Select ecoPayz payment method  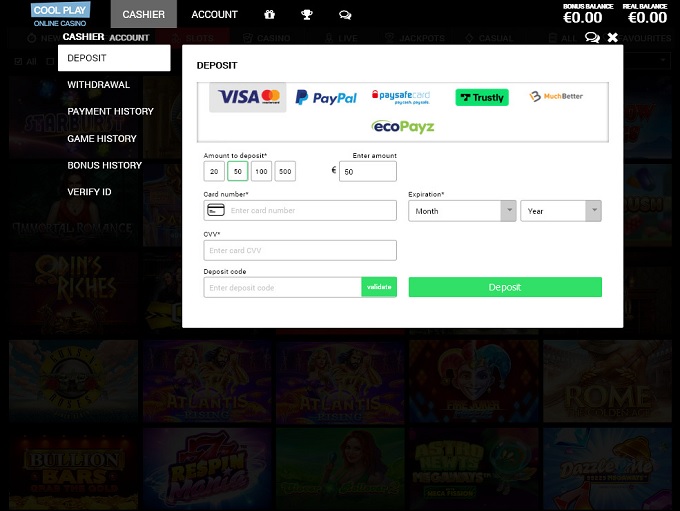[x=403, y=127]
